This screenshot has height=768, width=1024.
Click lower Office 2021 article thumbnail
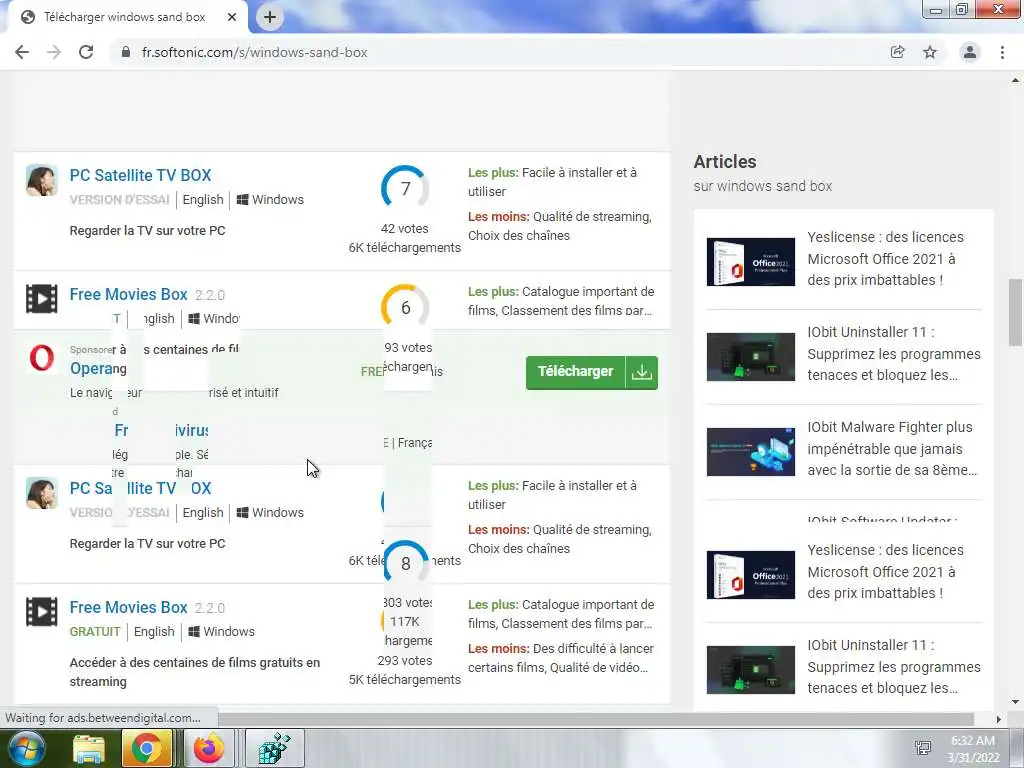(x=751, y=575)
